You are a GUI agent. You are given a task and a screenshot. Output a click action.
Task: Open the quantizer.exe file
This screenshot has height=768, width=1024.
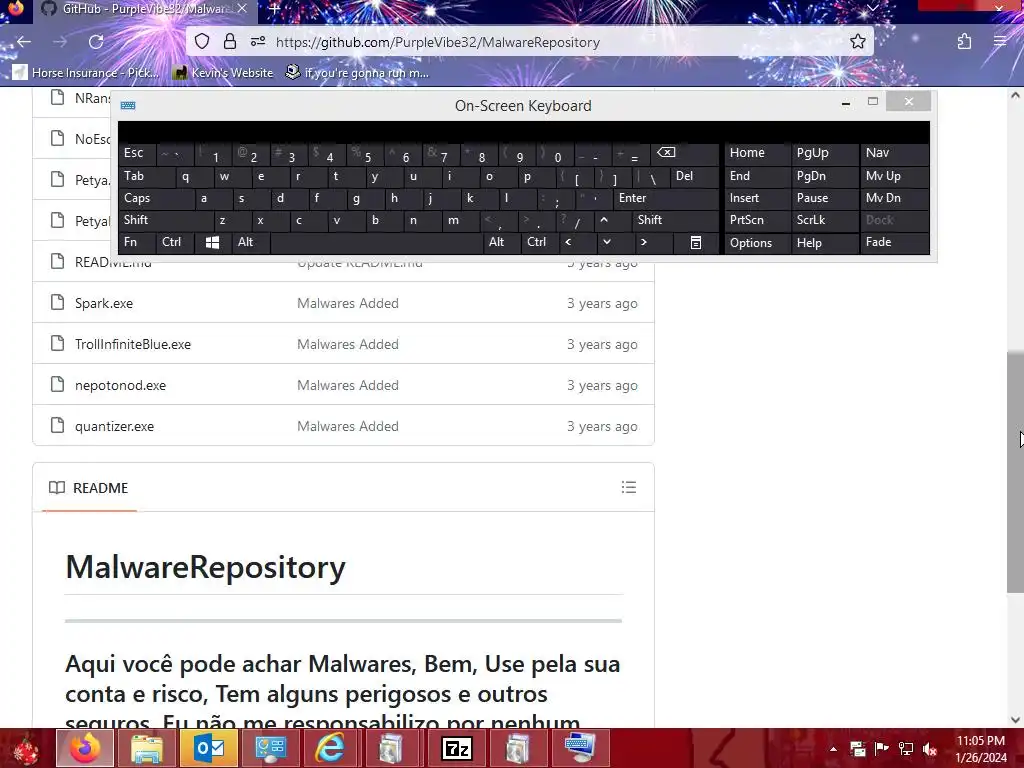click(114, 426)
